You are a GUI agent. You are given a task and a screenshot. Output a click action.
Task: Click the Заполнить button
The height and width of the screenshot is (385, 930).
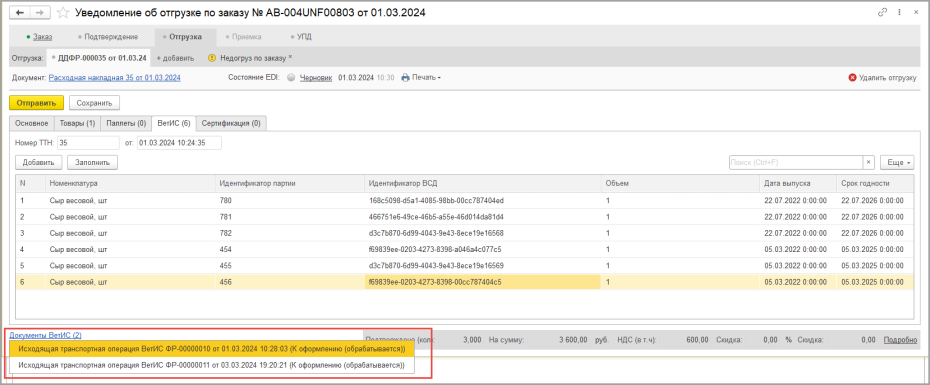tap(93, 162)
